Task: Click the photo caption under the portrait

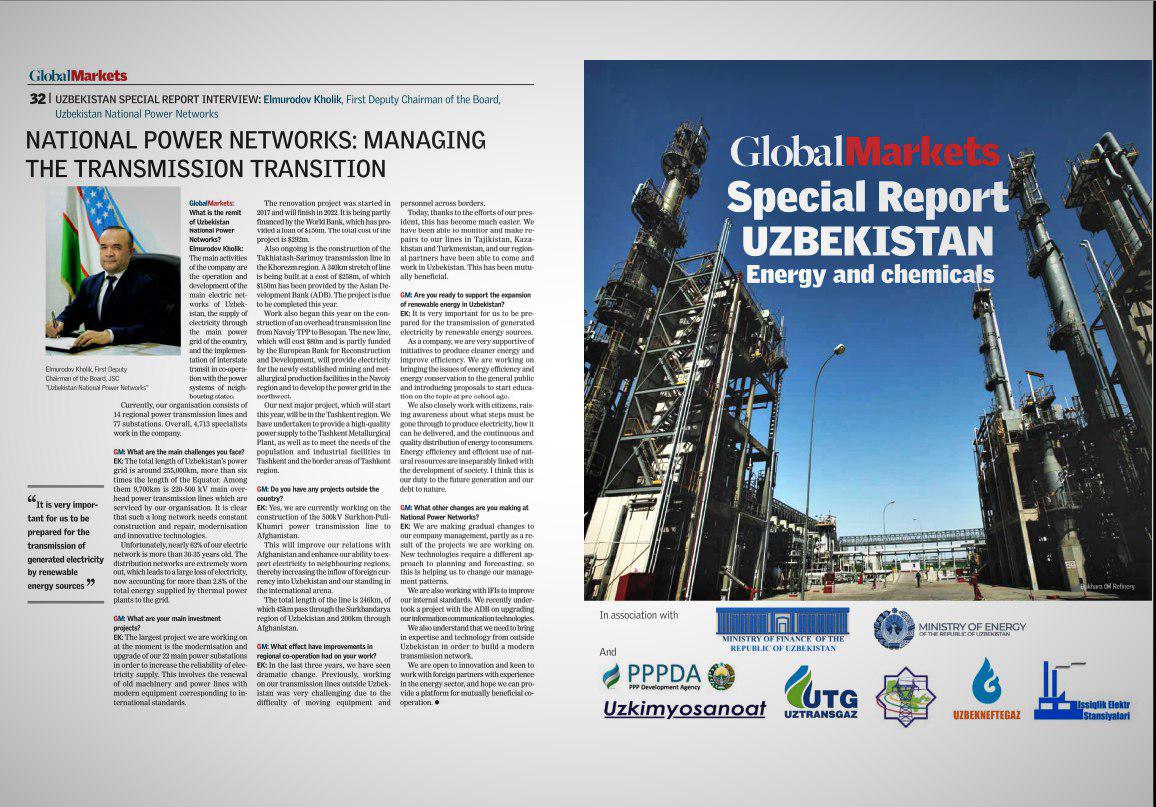Action: click(x=97, y=378)
